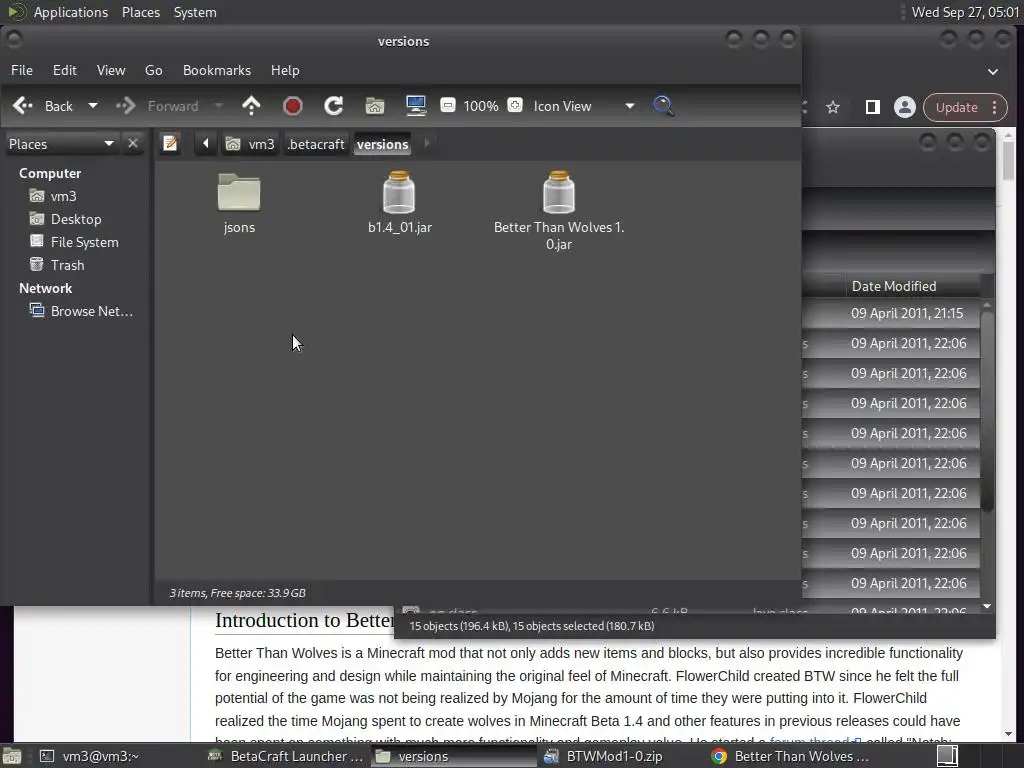Image resolution: width=1024 pixels, height=768 pixels.
Task: Switch to the BTWMod1-0.zip taskbar item
Action: [x=620, y=756]
